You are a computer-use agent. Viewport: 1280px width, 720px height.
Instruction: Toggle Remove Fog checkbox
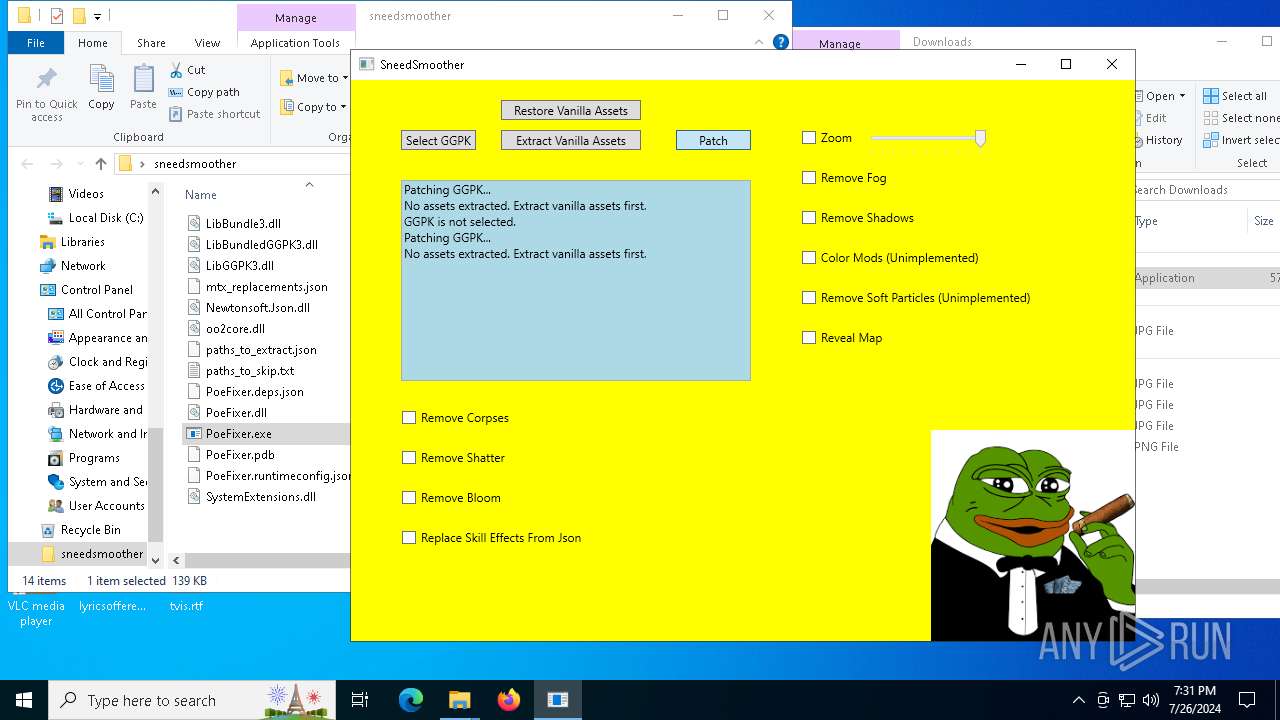point(809,178)
